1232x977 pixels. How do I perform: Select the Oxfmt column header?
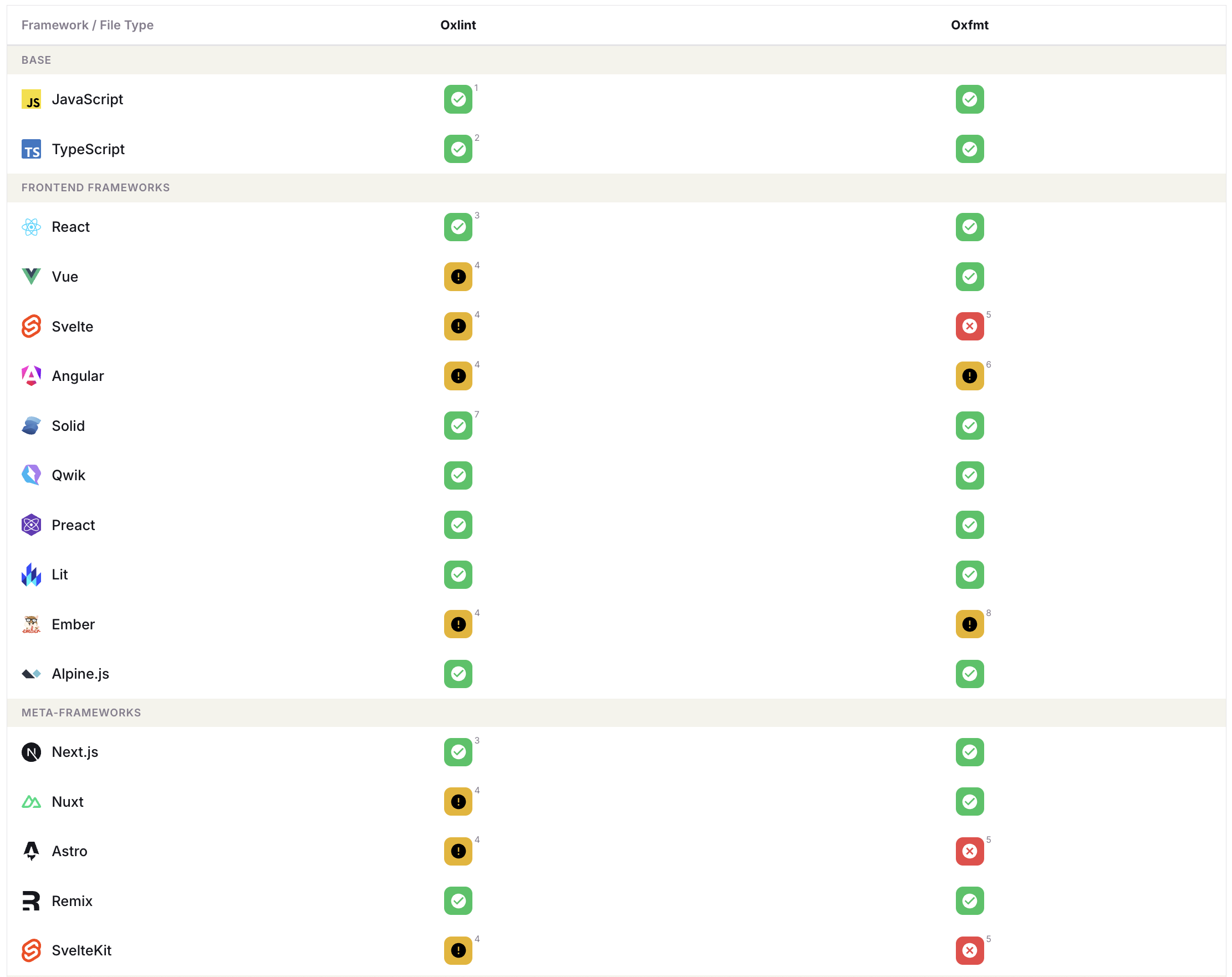[970, 25]
